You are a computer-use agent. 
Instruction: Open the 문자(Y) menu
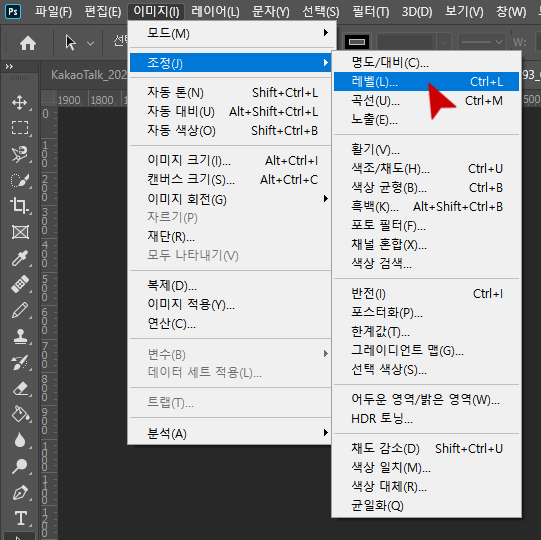271,12
